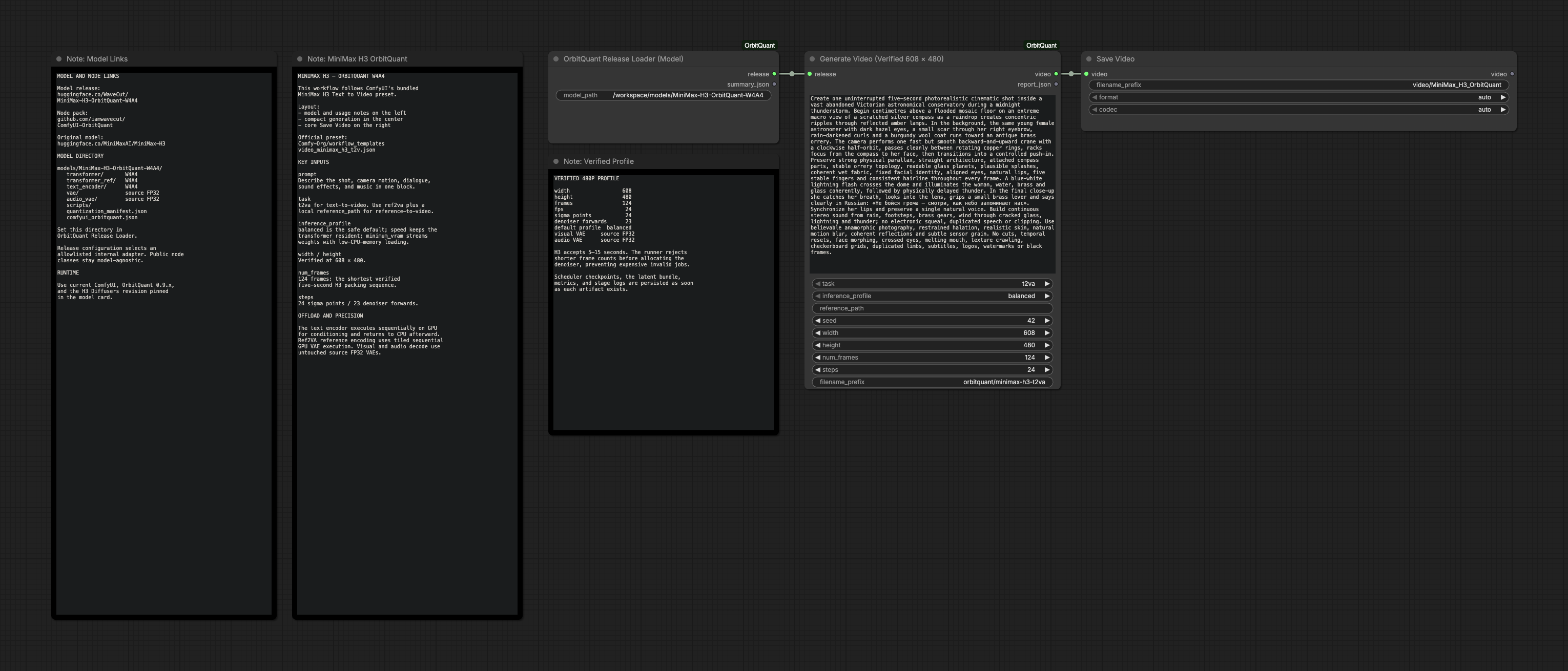Viewport: 1568px width, 671px height.
Task: Decrease seed with its left arrow
Action: click(x=817, y=321)
